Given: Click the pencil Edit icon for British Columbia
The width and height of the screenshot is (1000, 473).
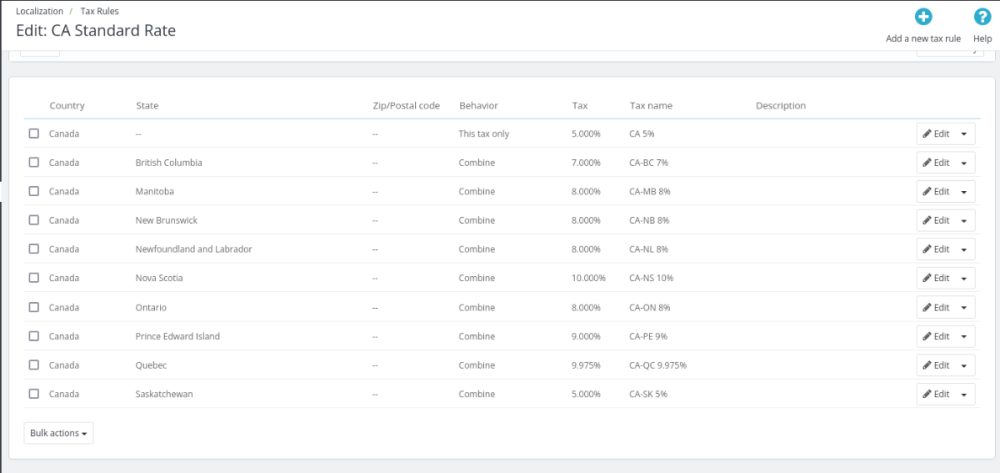Looking at the screenshot, I should 927,163.
